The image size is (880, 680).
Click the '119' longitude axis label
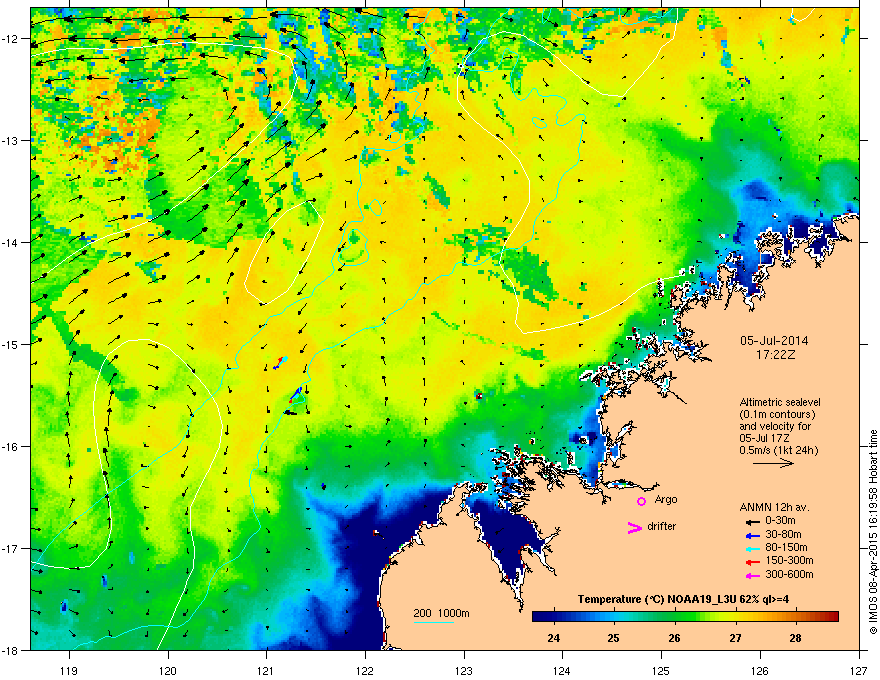[69, 670]
